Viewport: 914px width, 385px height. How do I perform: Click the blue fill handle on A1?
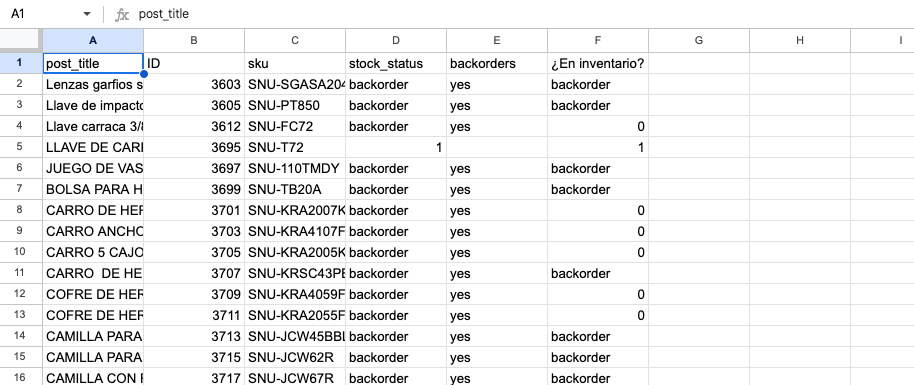pos(143,74)
